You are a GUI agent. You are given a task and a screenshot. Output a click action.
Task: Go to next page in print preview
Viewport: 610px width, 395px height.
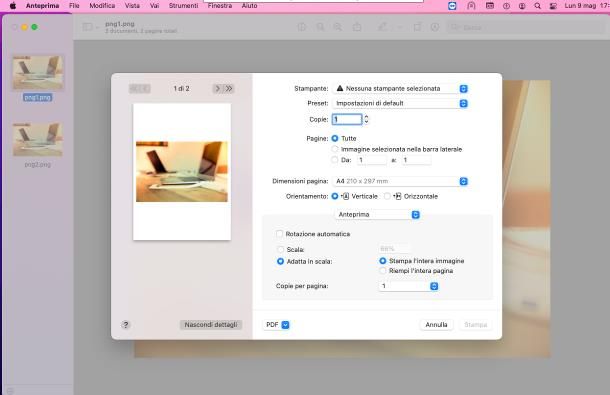coord(217,88)
